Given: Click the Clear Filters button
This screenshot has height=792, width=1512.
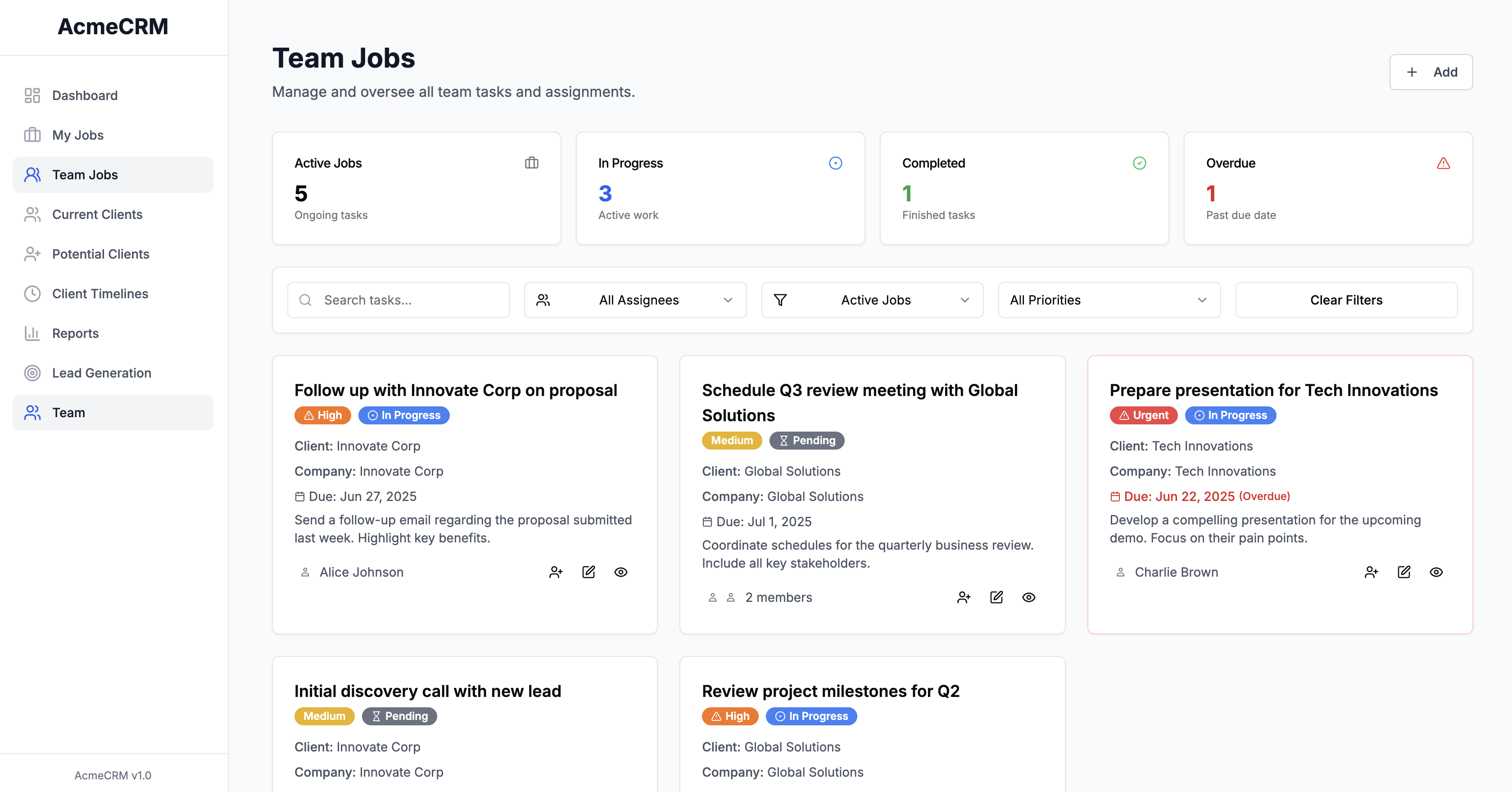Looking at the screenshot, I should pos(1346,300).
